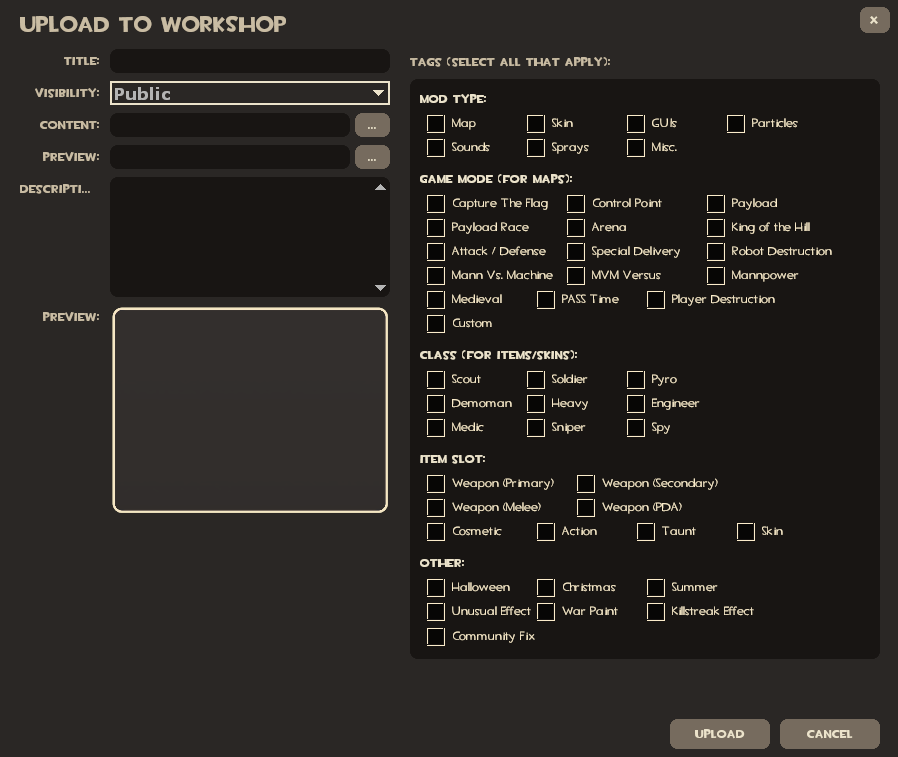
Task: Open the Visibility dropdown
Action: click(x=250, y=93)
